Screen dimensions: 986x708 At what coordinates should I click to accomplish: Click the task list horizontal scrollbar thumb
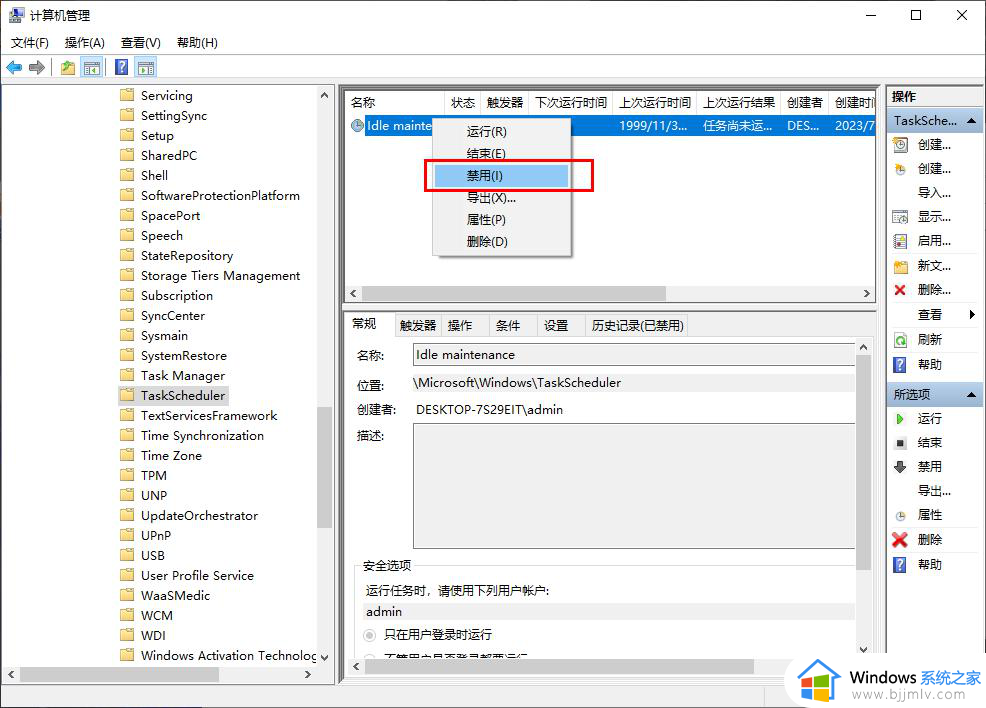click(514, 294)
